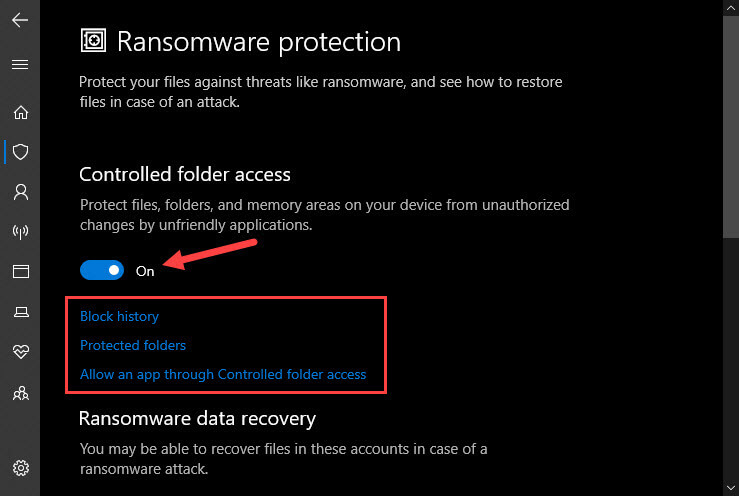Click Allow an app through Controlled folder access
Viewport: 739px width, 496px height.
(223, 374)
